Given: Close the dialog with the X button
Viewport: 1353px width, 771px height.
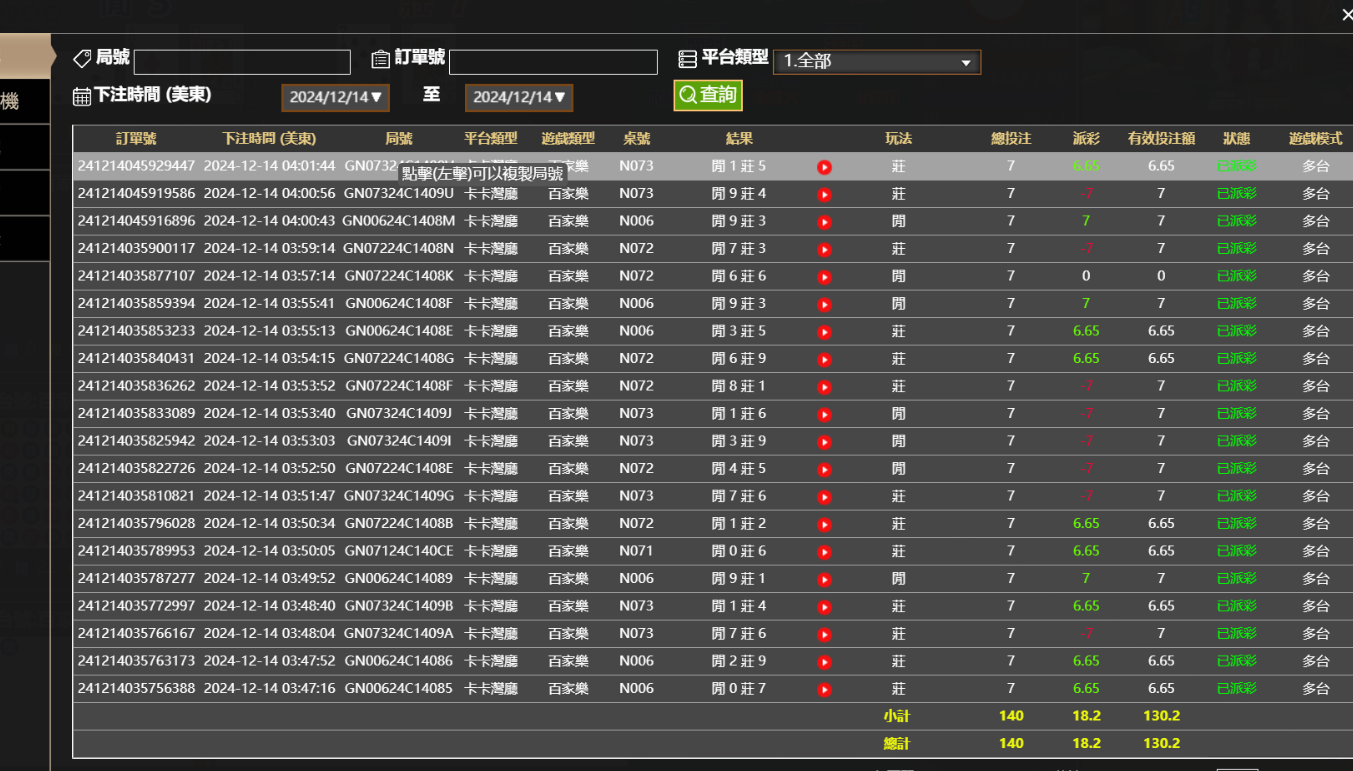Looking at the screenshot, I should coord(1345,14).
